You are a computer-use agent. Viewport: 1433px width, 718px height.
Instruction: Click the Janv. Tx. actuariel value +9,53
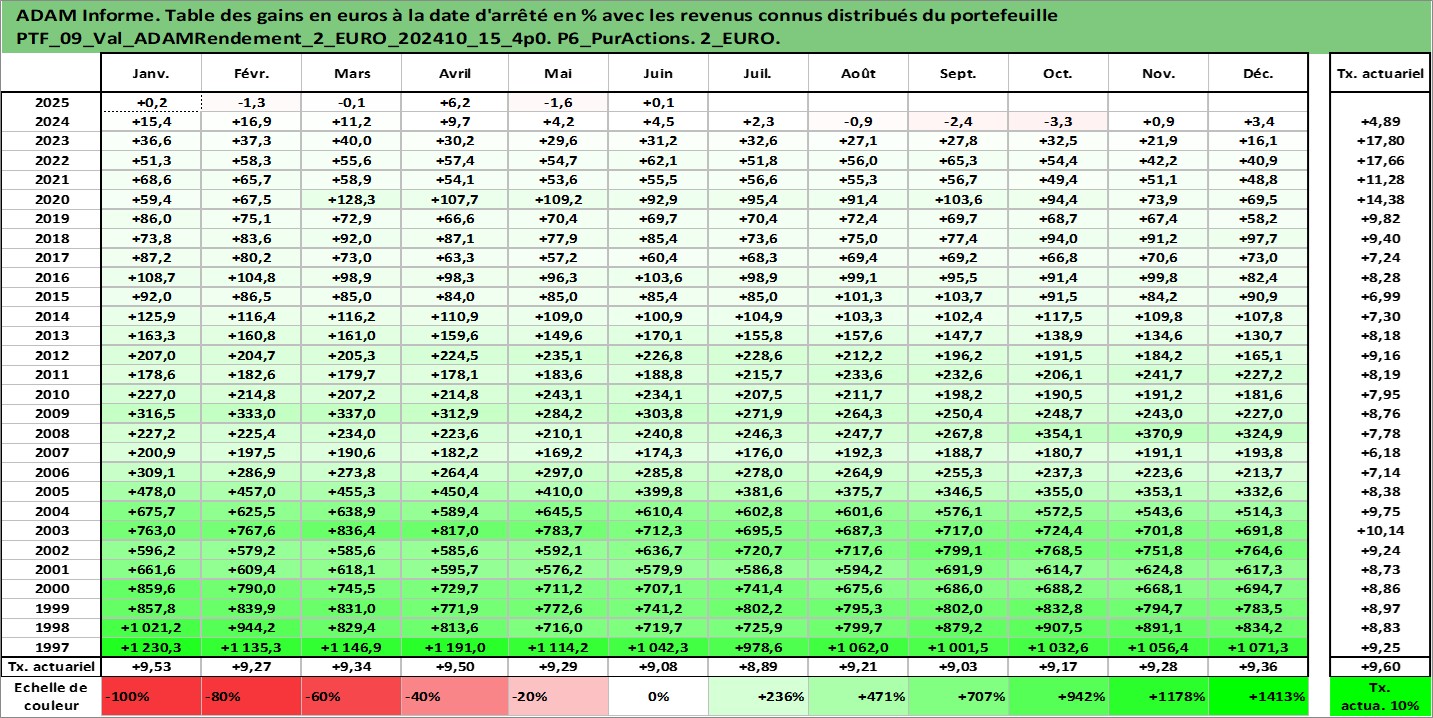click(x=151, y=667)
